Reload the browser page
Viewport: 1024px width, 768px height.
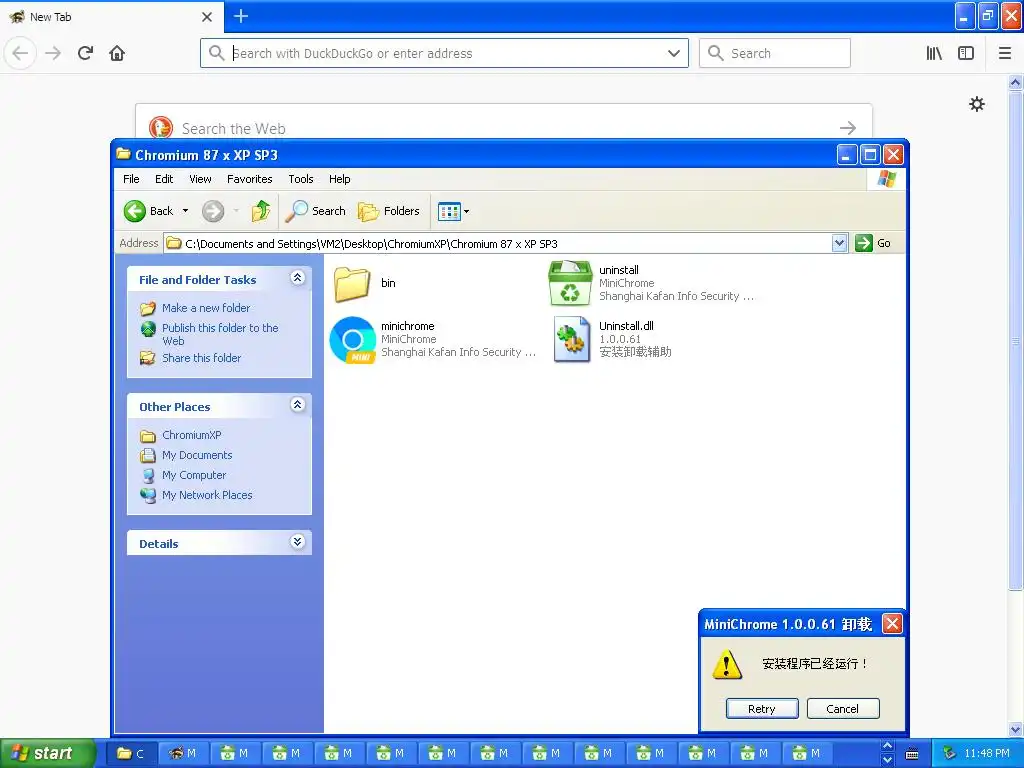(86, 53)
